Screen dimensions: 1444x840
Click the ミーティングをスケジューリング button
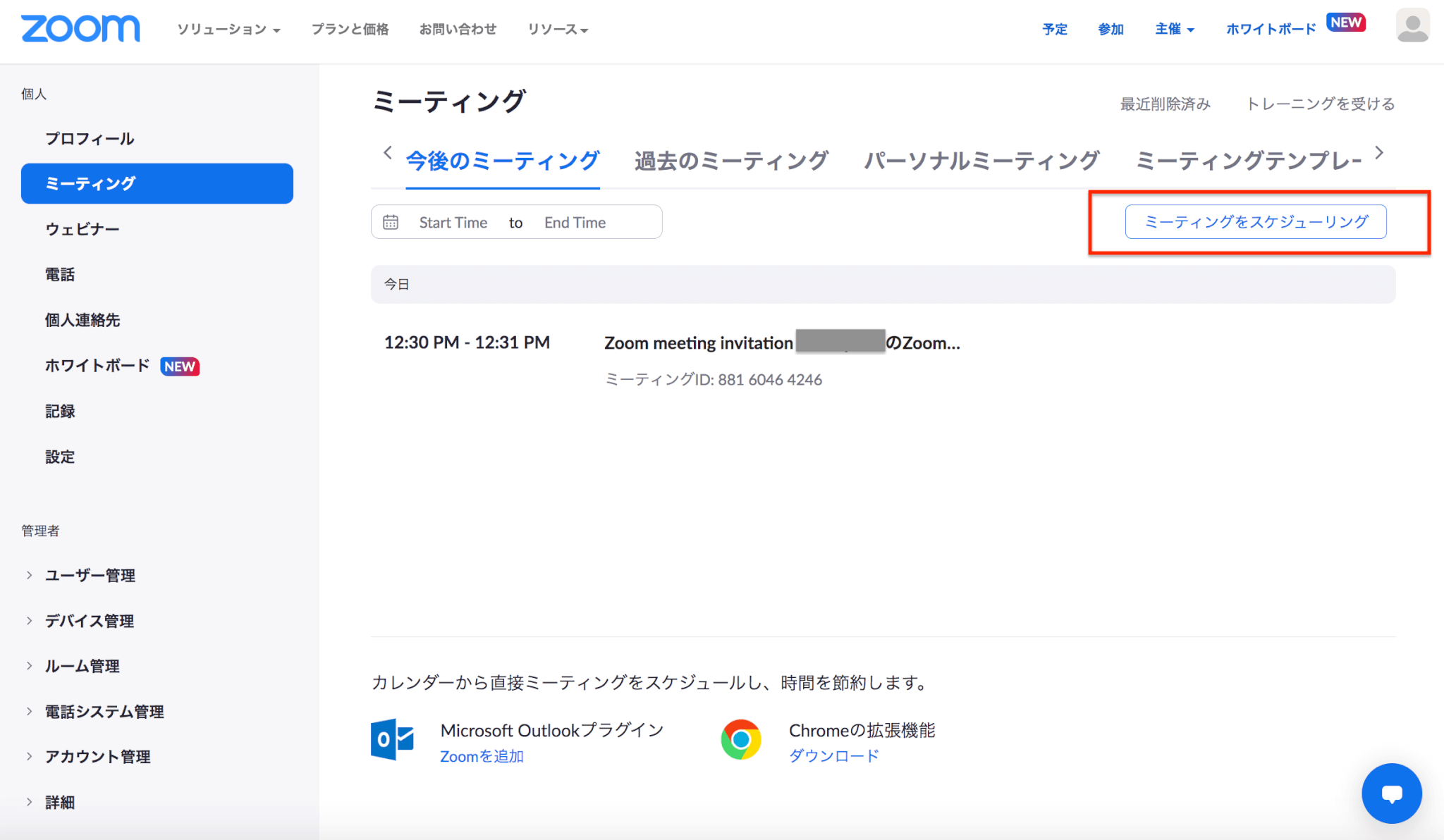point(1256,221)
